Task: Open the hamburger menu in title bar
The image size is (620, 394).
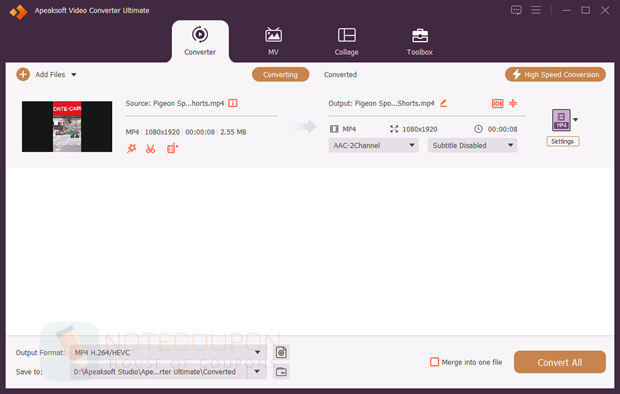Action: click(536, 10)
